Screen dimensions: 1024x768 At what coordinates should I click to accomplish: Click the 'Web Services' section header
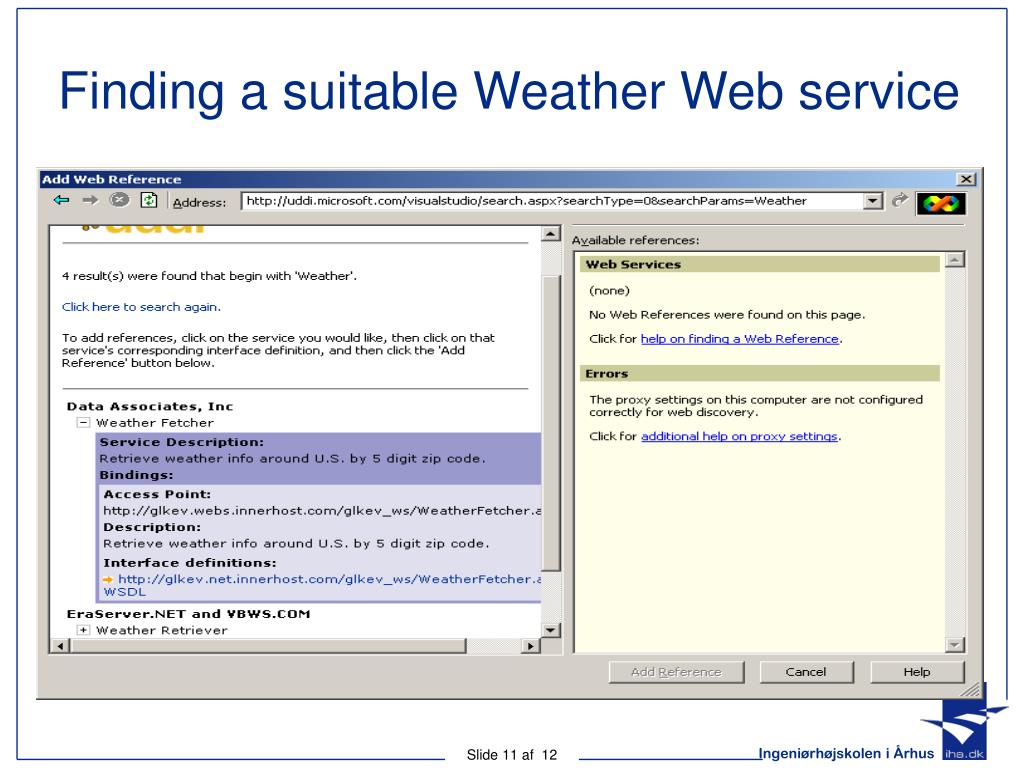(x=760, y=264)
